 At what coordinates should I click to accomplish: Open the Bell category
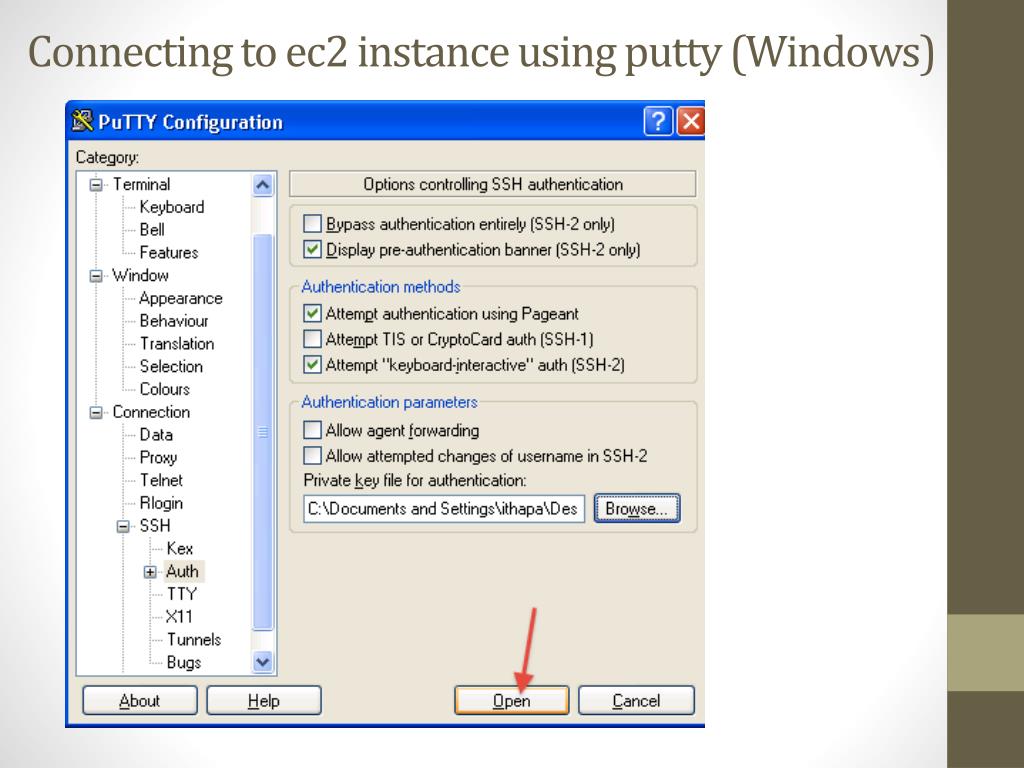(152, 230)
